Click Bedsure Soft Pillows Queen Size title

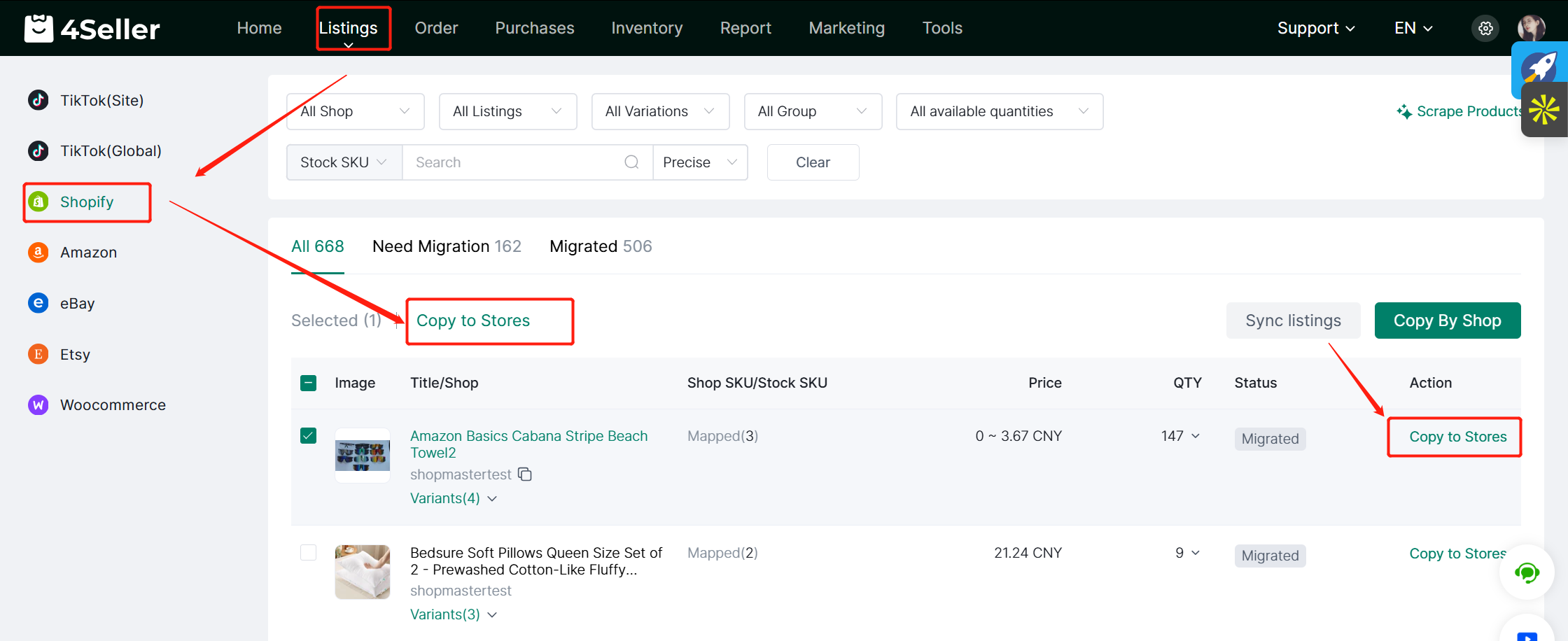point(536,561)
